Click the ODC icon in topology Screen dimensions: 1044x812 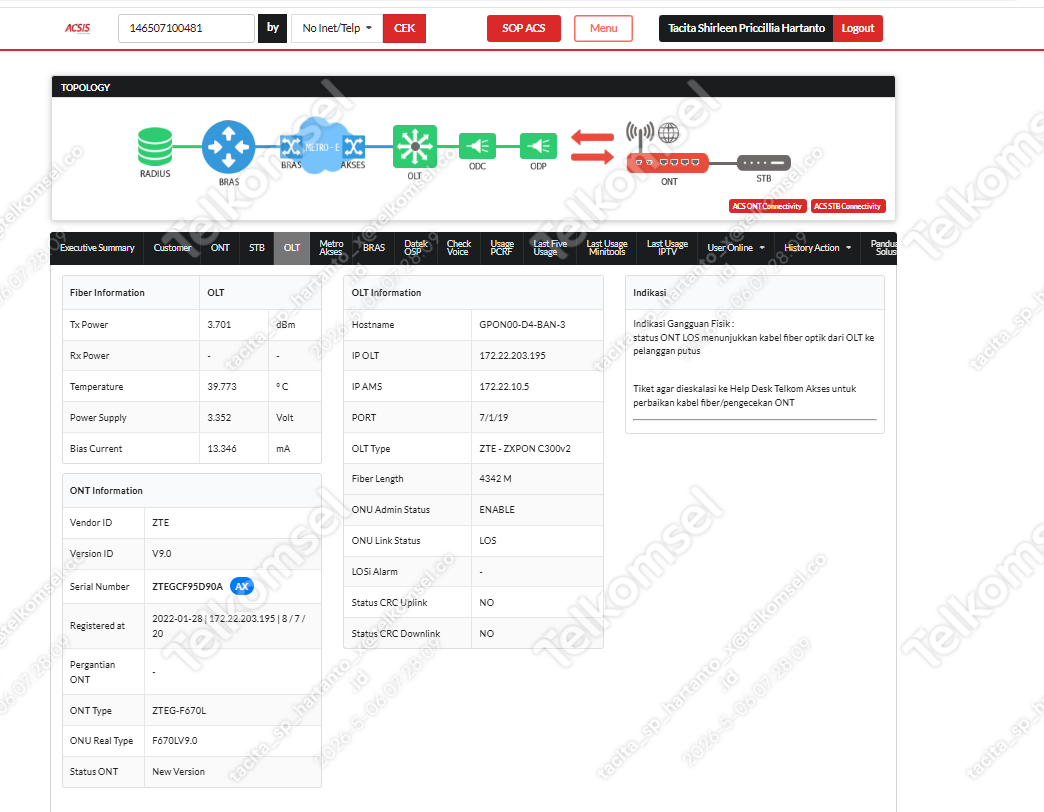(x=477, y=146)
